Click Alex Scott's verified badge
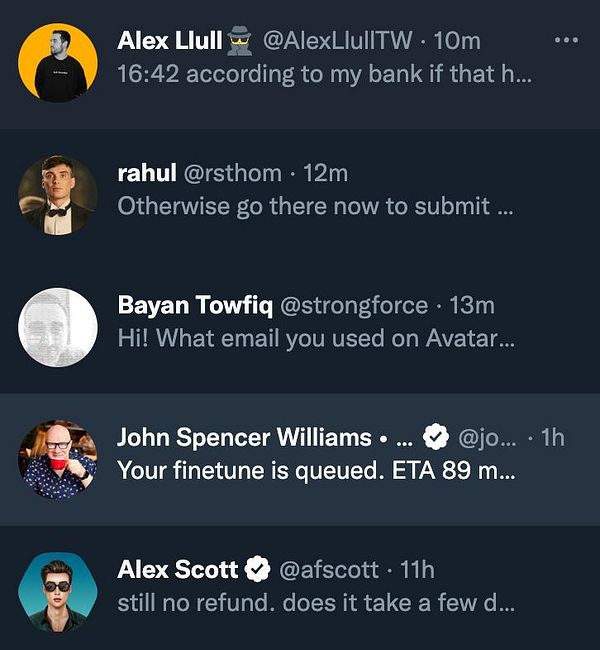Image resolution: width=600 pixels, height=650 pixels. 257,570
